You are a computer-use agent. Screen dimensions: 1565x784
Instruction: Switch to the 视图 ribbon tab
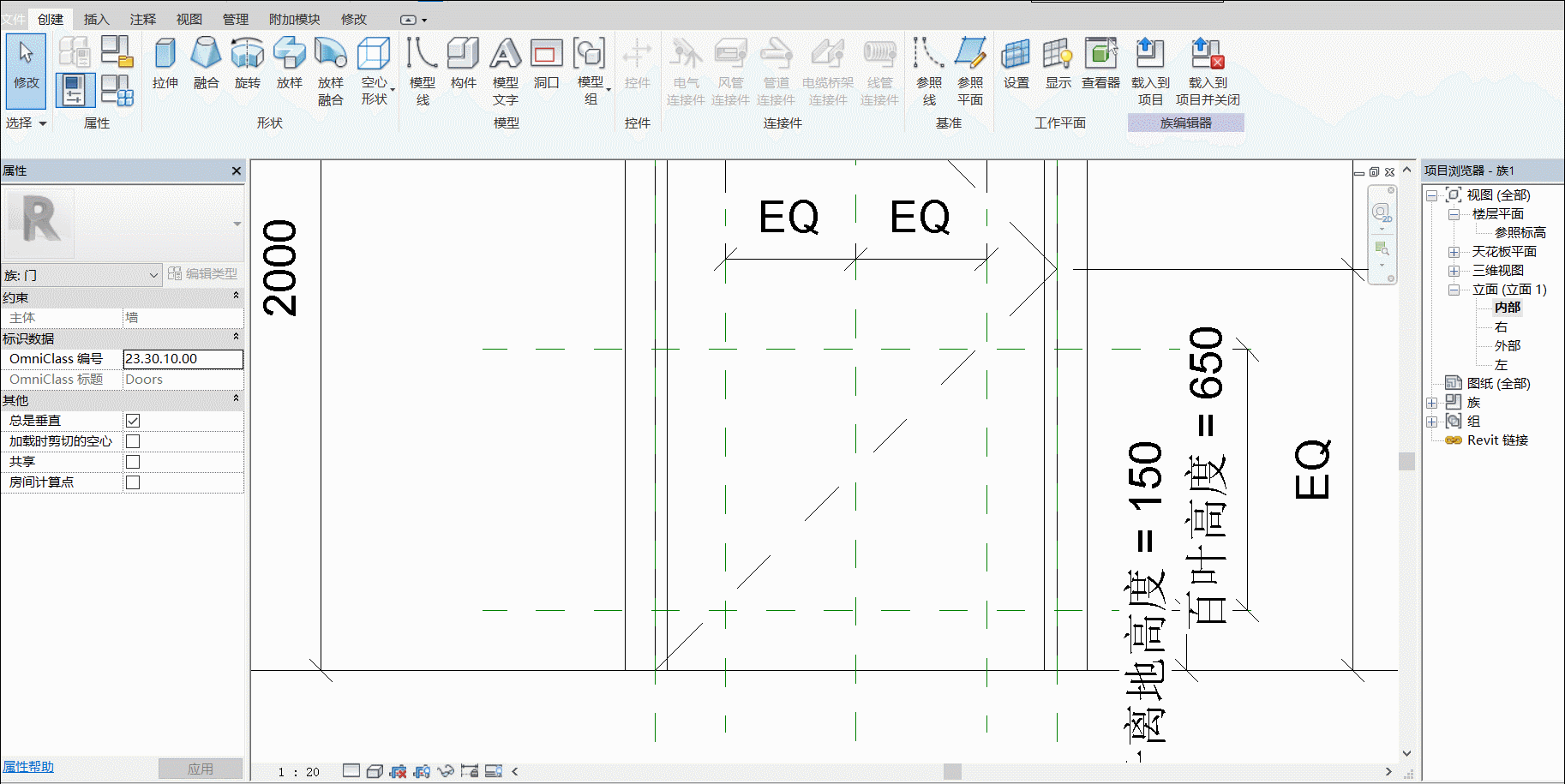[x=189, y=19]
